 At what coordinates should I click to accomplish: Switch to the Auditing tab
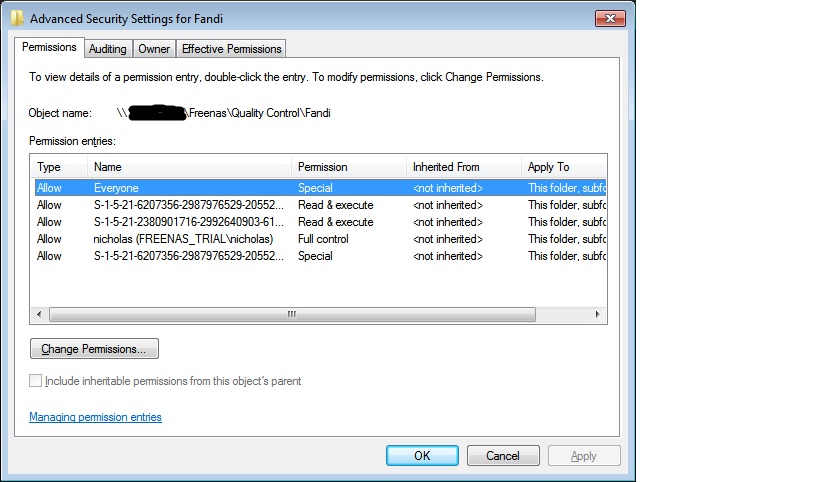[108, 49]
